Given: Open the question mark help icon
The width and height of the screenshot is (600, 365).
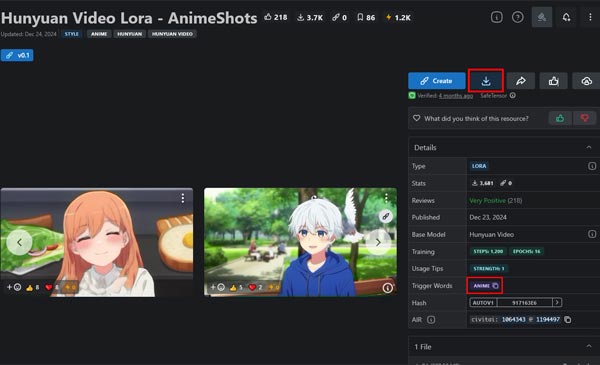Looking at the screenshot, I should [518, 17].
